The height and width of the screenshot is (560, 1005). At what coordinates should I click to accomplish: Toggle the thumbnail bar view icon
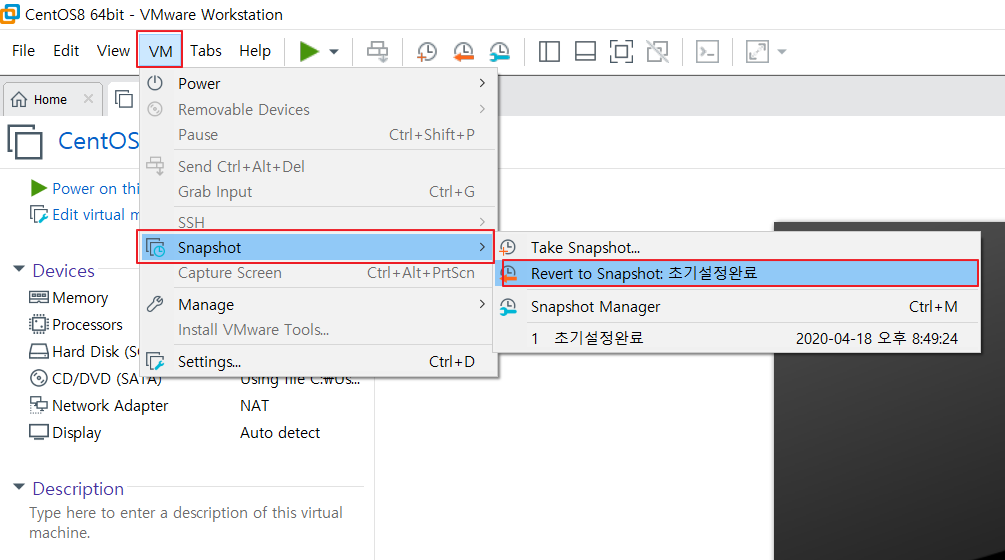[585, 51]
